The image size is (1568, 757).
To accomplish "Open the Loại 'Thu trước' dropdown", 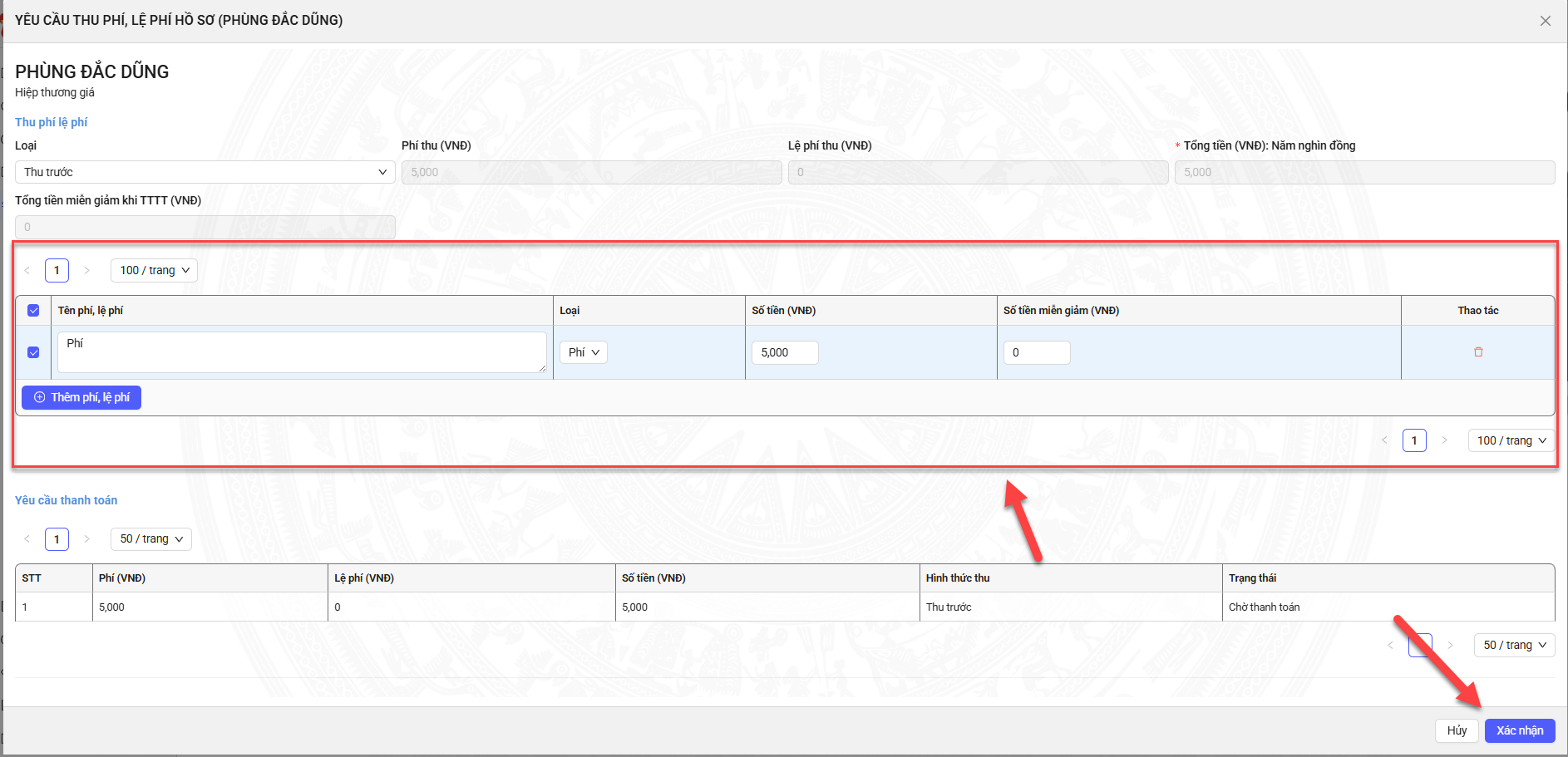I will pyautogui.click(x=205, y=172).
